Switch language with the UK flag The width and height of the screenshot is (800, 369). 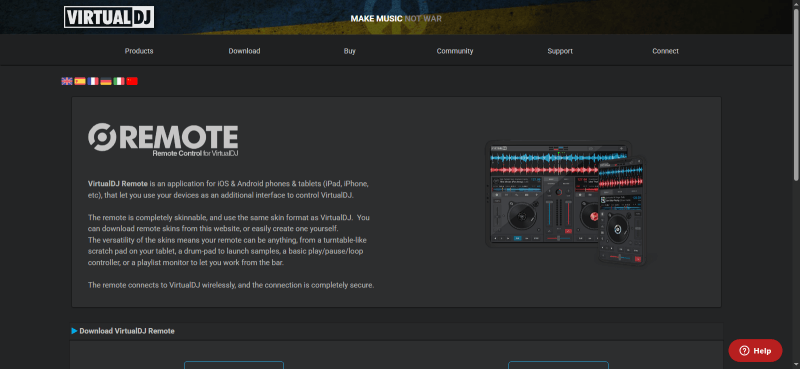point(67,81)
